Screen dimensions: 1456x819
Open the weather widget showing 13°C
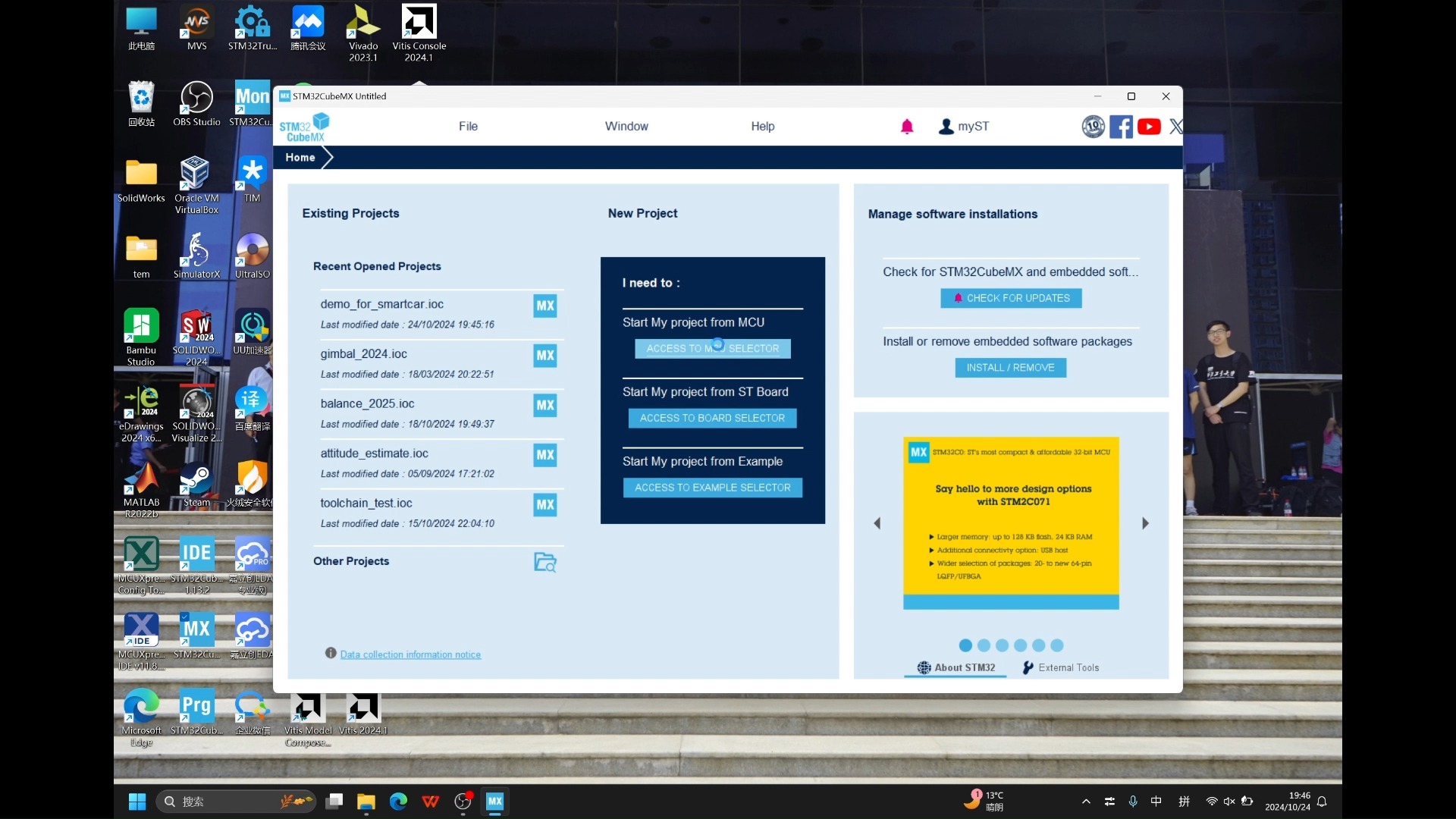coord(984,801)
